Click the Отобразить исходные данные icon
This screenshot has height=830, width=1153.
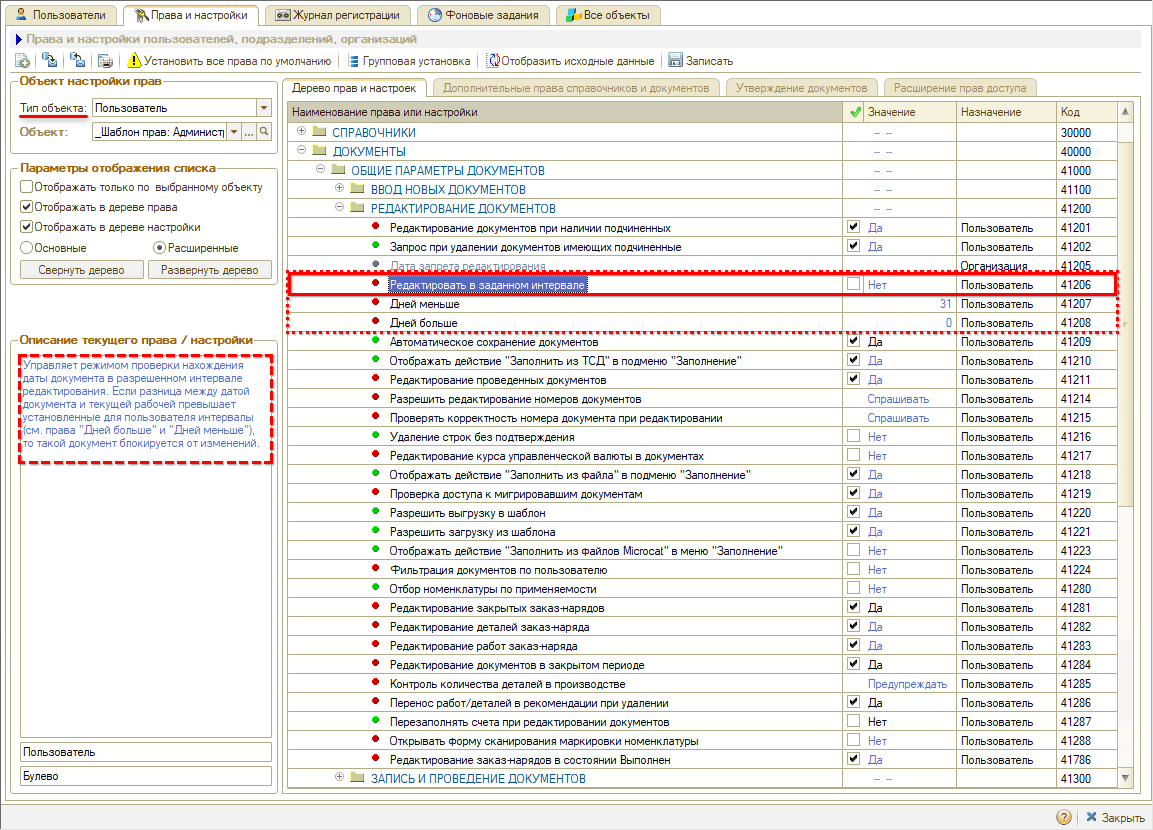(x=492, y=61)
